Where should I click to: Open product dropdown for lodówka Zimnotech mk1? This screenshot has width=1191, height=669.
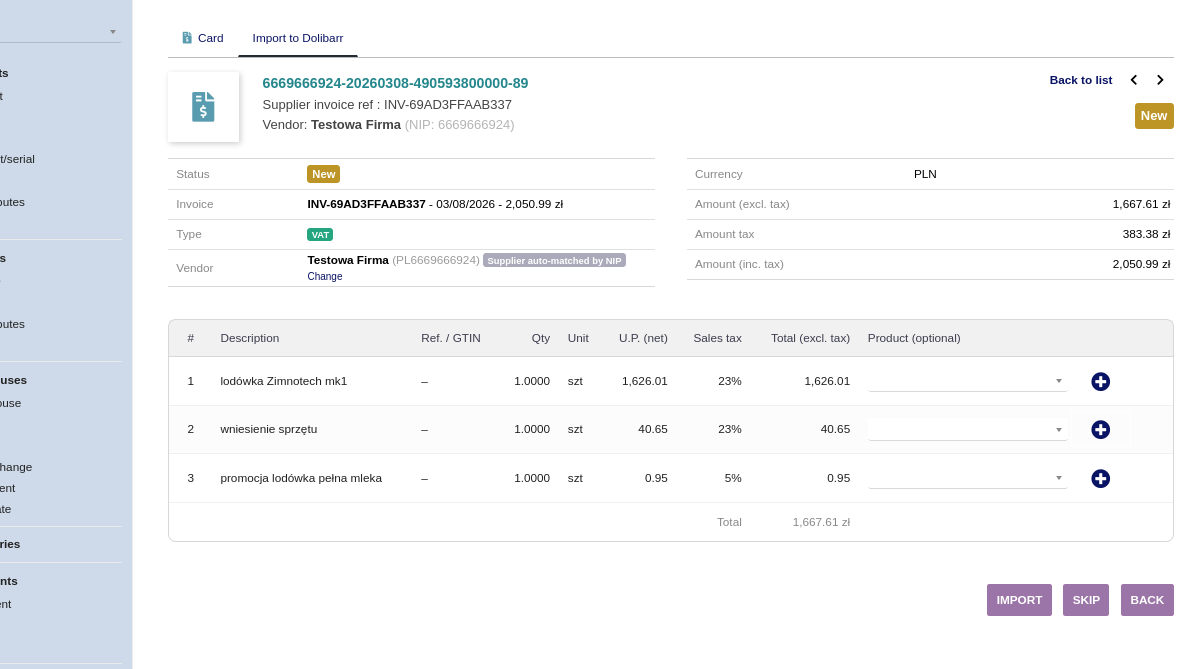click(967, 381)
